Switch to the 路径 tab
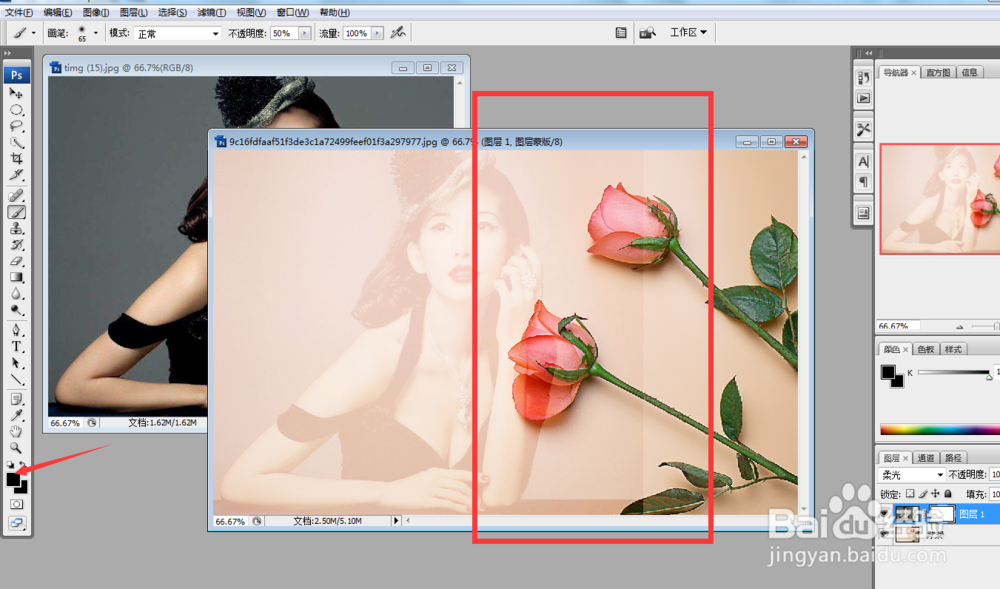 (x=953, y=458)
